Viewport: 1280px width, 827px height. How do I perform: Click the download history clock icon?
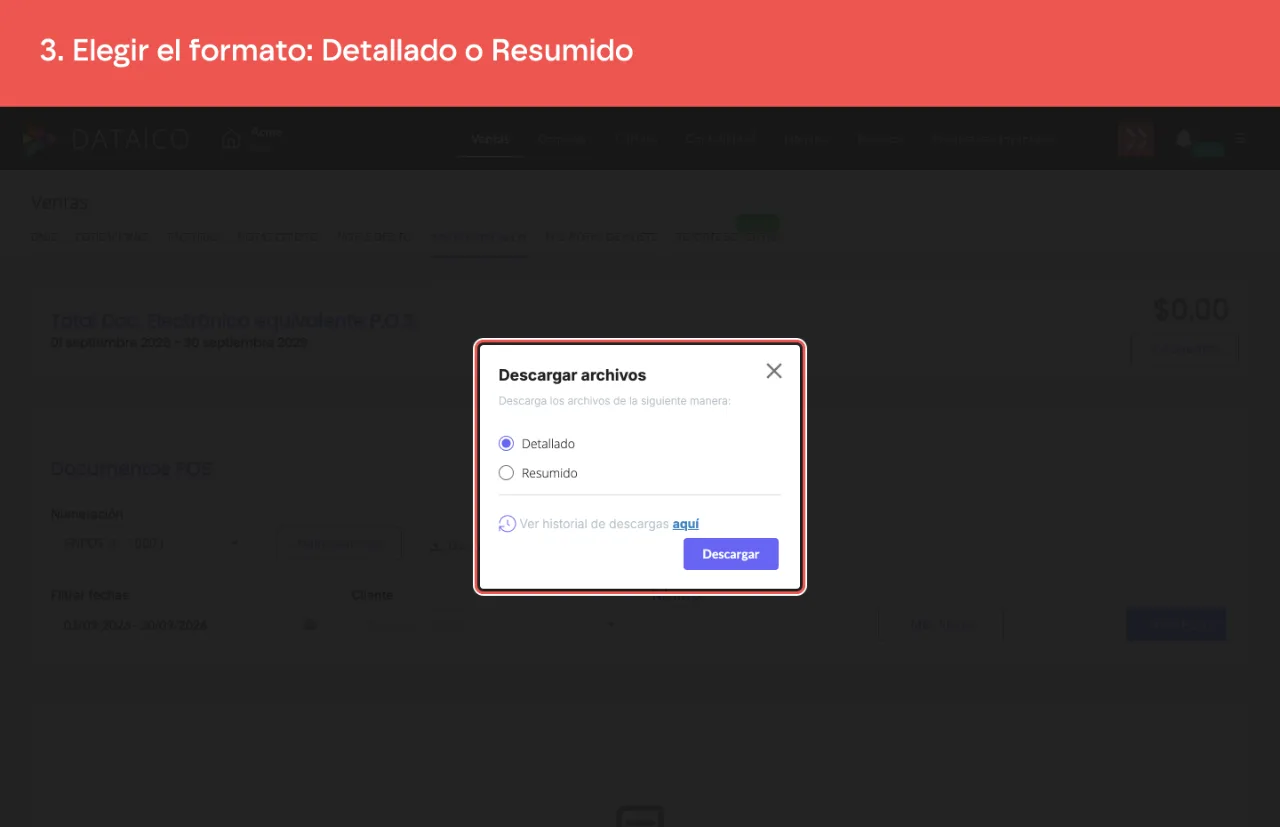tap(507, 524)
